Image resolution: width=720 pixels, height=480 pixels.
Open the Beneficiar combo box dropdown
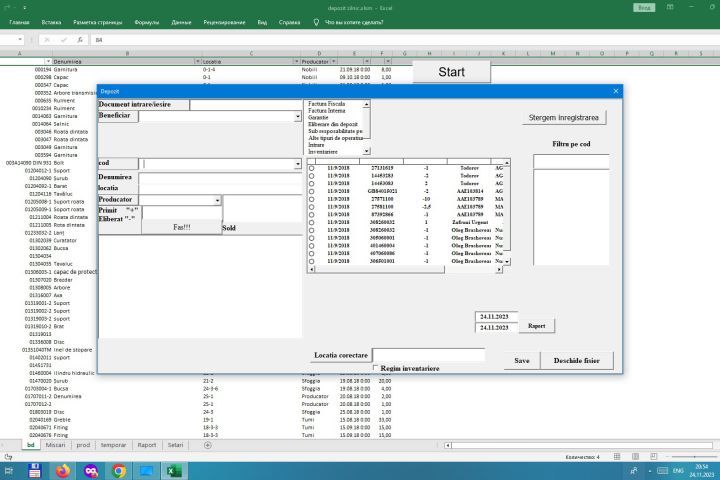pyautogui.click(x=298, y=117)
